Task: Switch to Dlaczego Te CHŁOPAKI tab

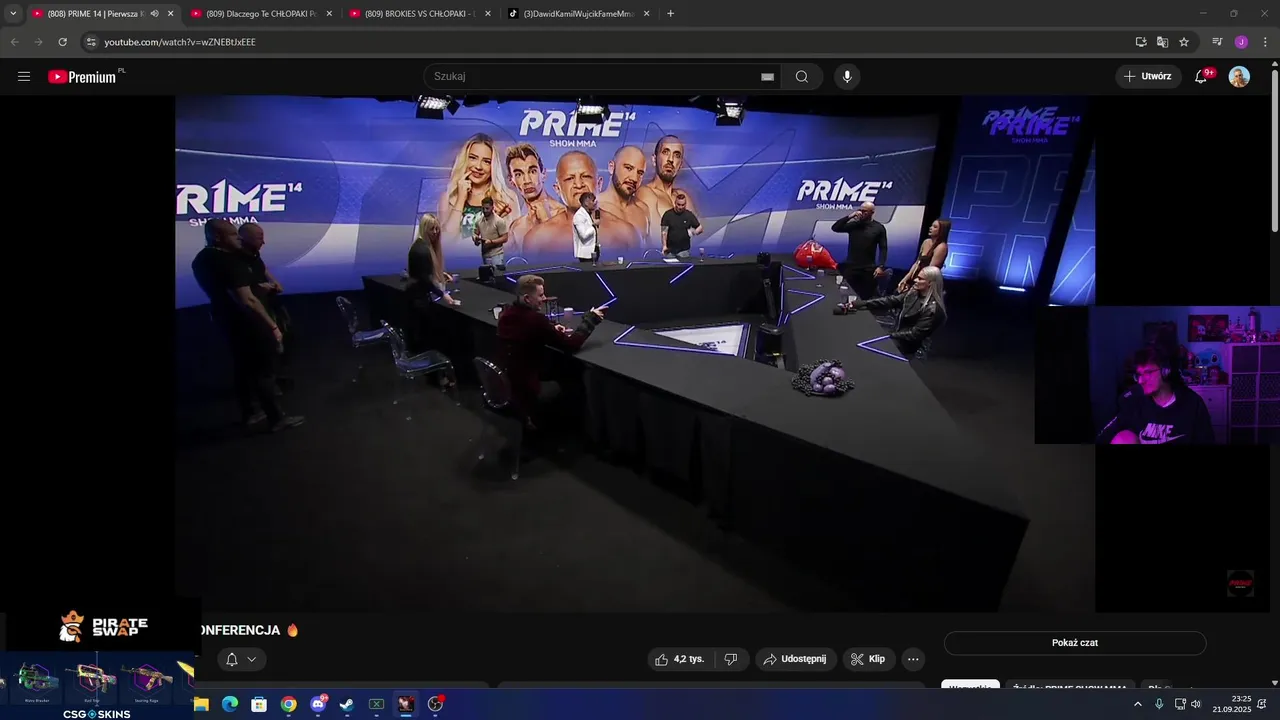Action: 261,14
